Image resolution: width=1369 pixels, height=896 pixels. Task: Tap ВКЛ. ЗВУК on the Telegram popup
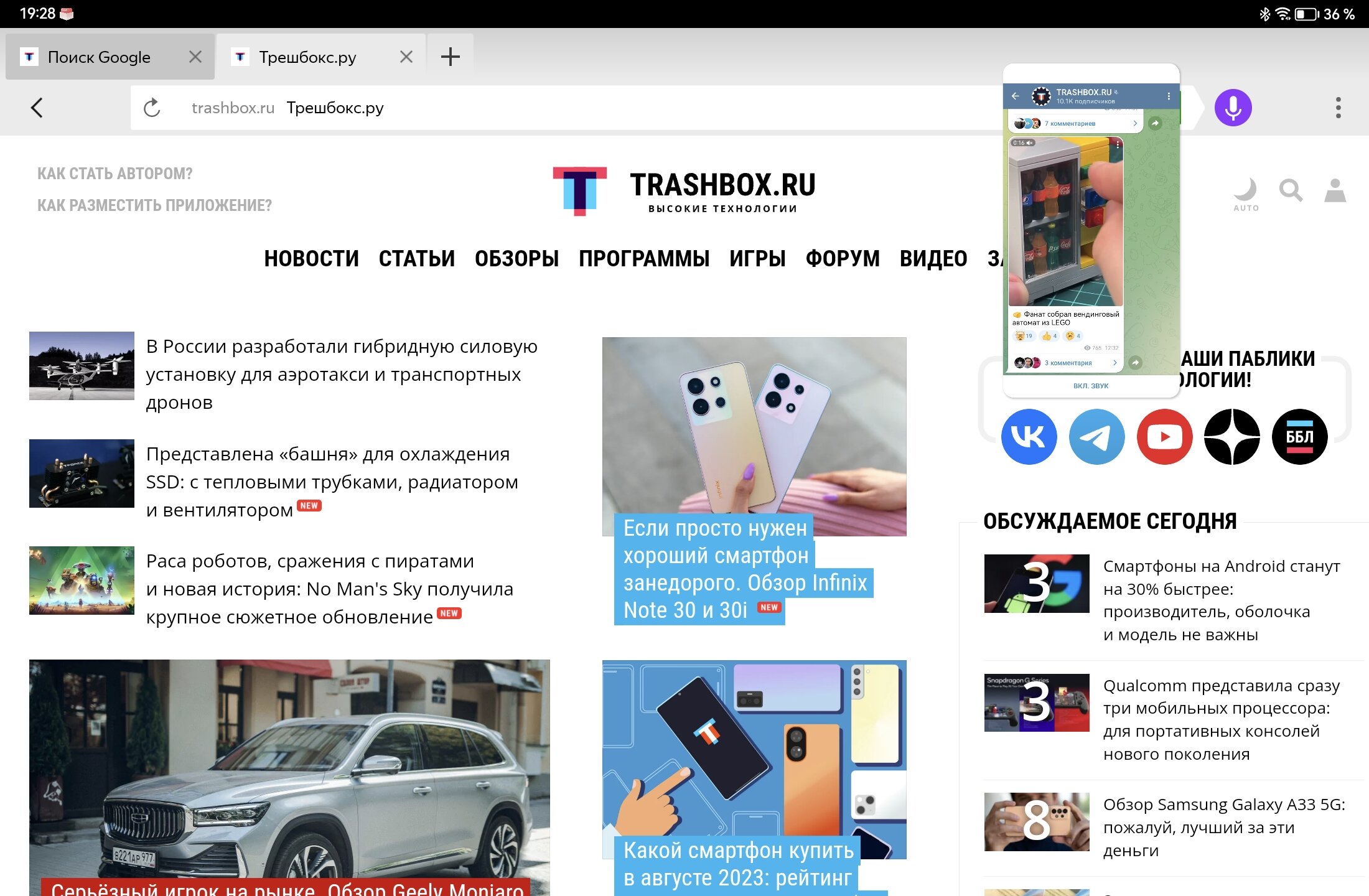pos(1091,386)
